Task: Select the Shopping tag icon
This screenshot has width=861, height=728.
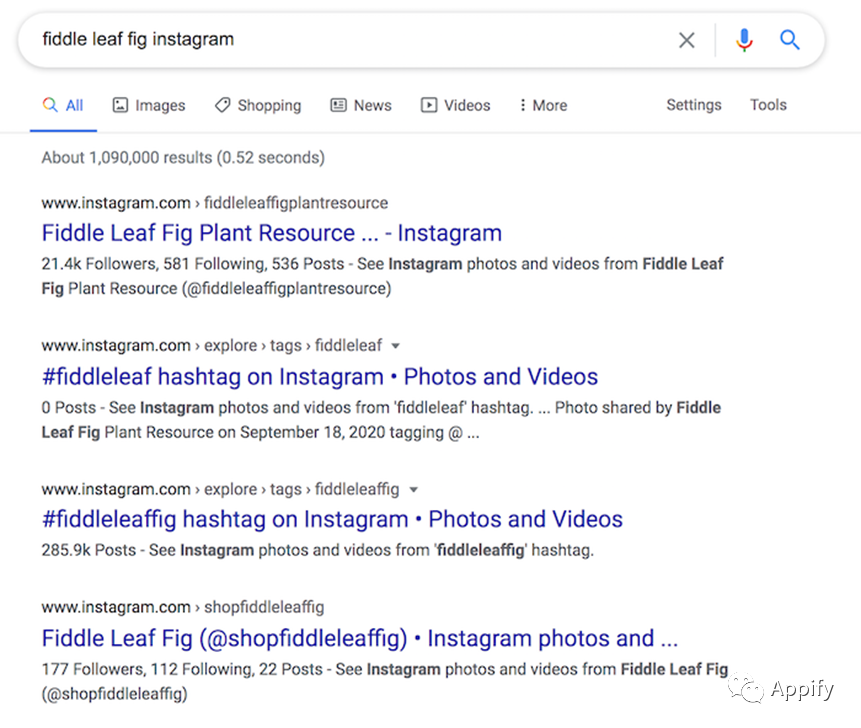Action: point(222,105)
